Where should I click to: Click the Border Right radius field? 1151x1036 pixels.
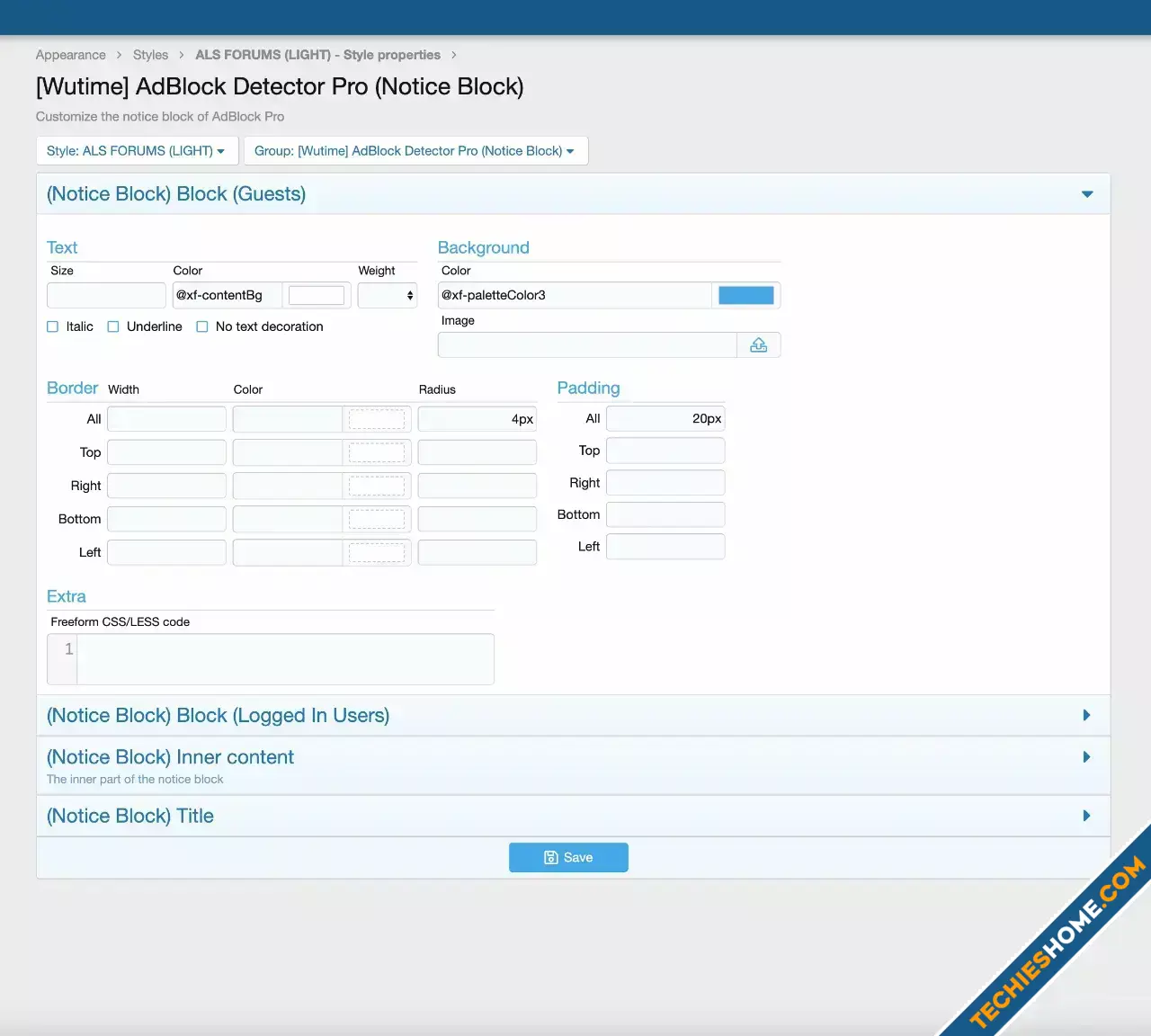point(477,486)
